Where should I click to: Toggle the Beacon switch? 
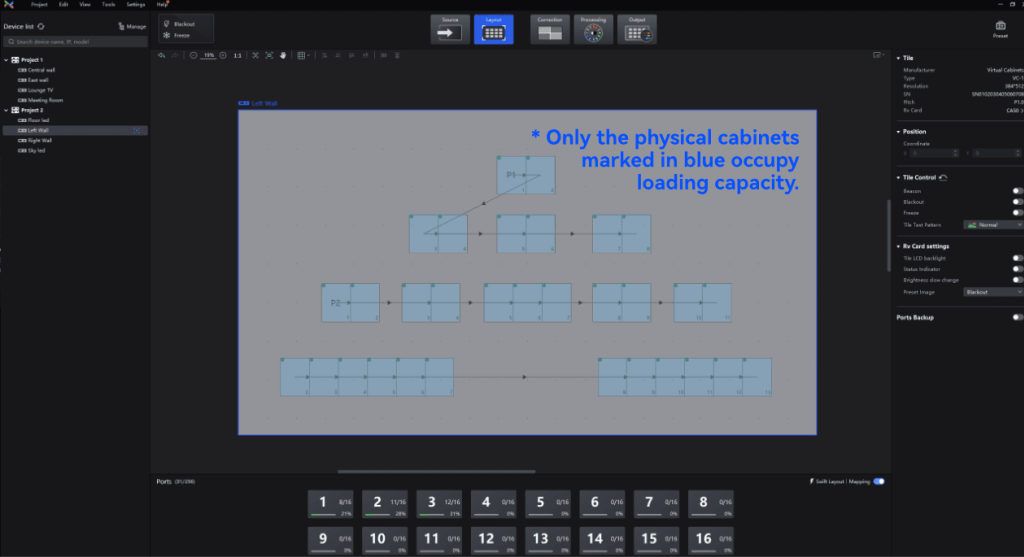pyautogui.click(x=1017, y=191)
